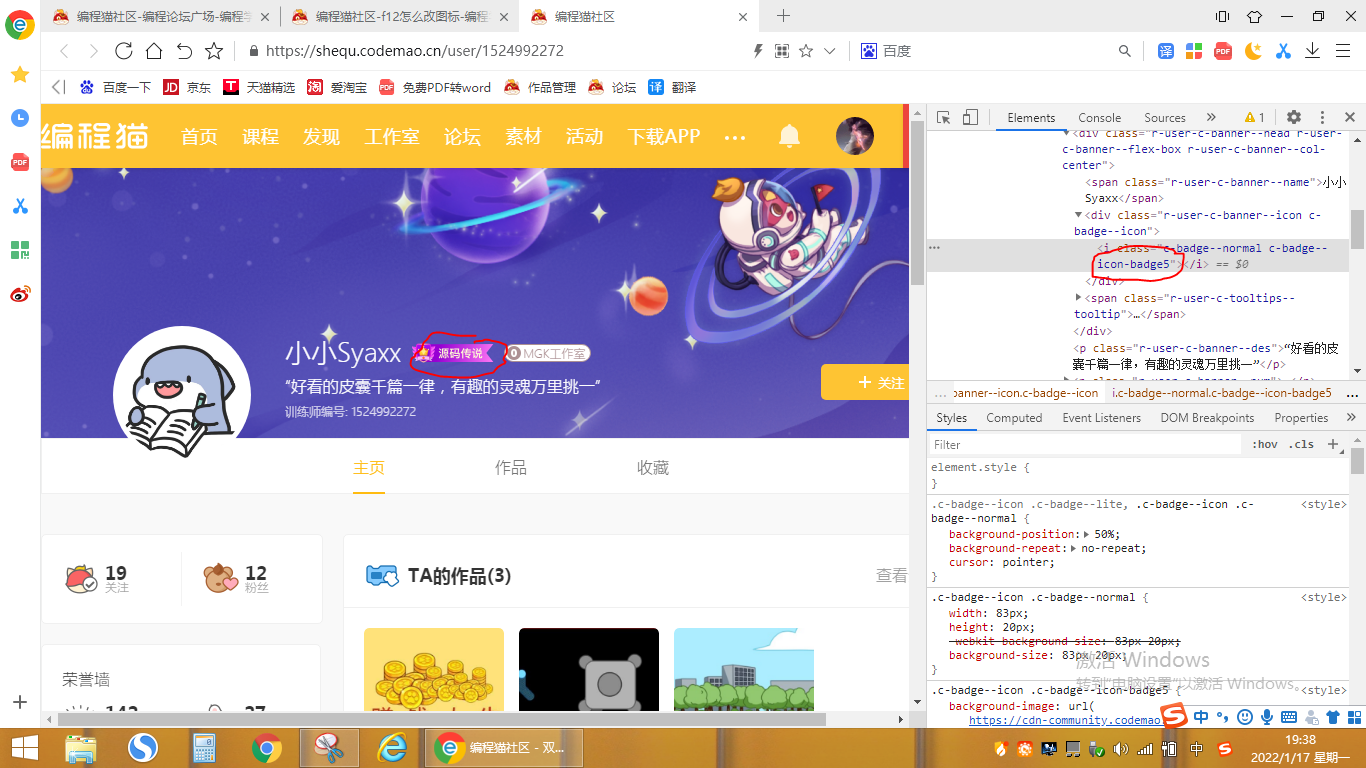
Task: Click the address bar URL field
Action: 500,51
